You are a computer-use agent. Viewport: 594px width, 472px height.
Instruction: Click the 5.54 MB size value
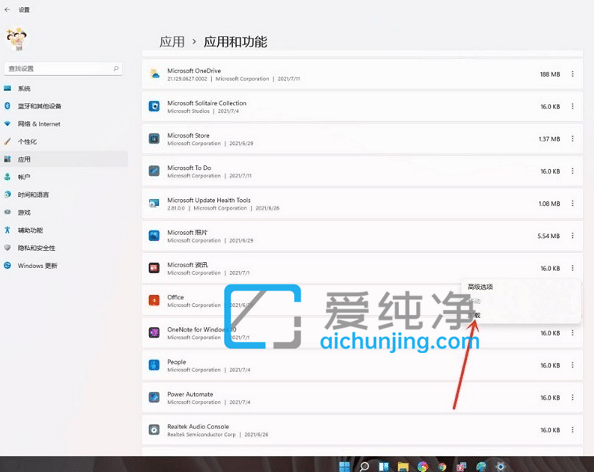click(549, 236)
